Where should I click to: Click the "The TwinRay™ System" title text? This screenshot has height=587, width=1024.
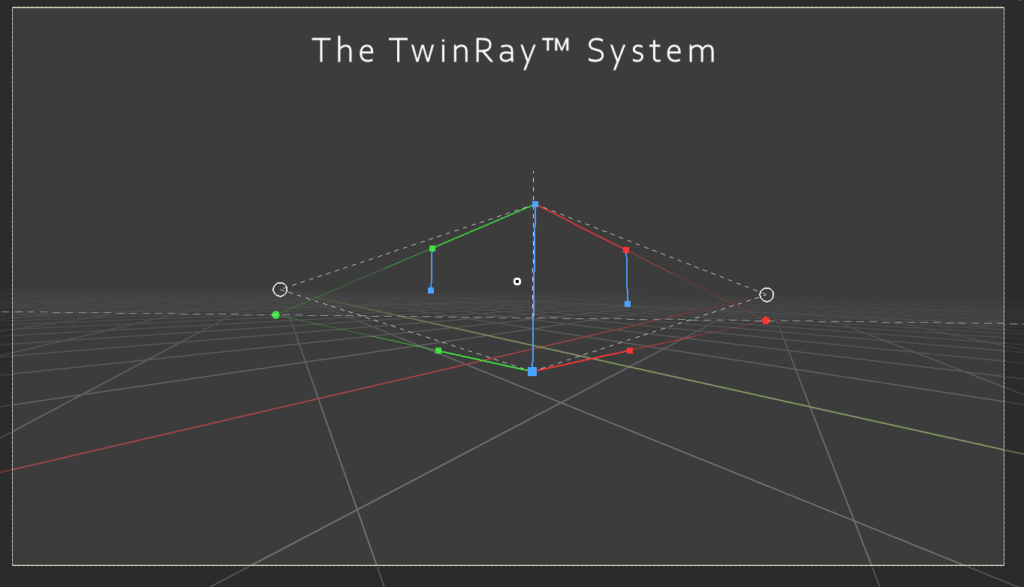(514, 51)
